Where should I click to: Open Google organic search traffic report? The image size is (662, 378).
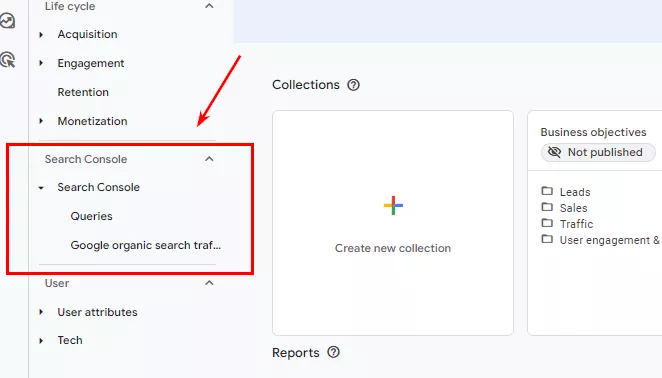point(146,245)
